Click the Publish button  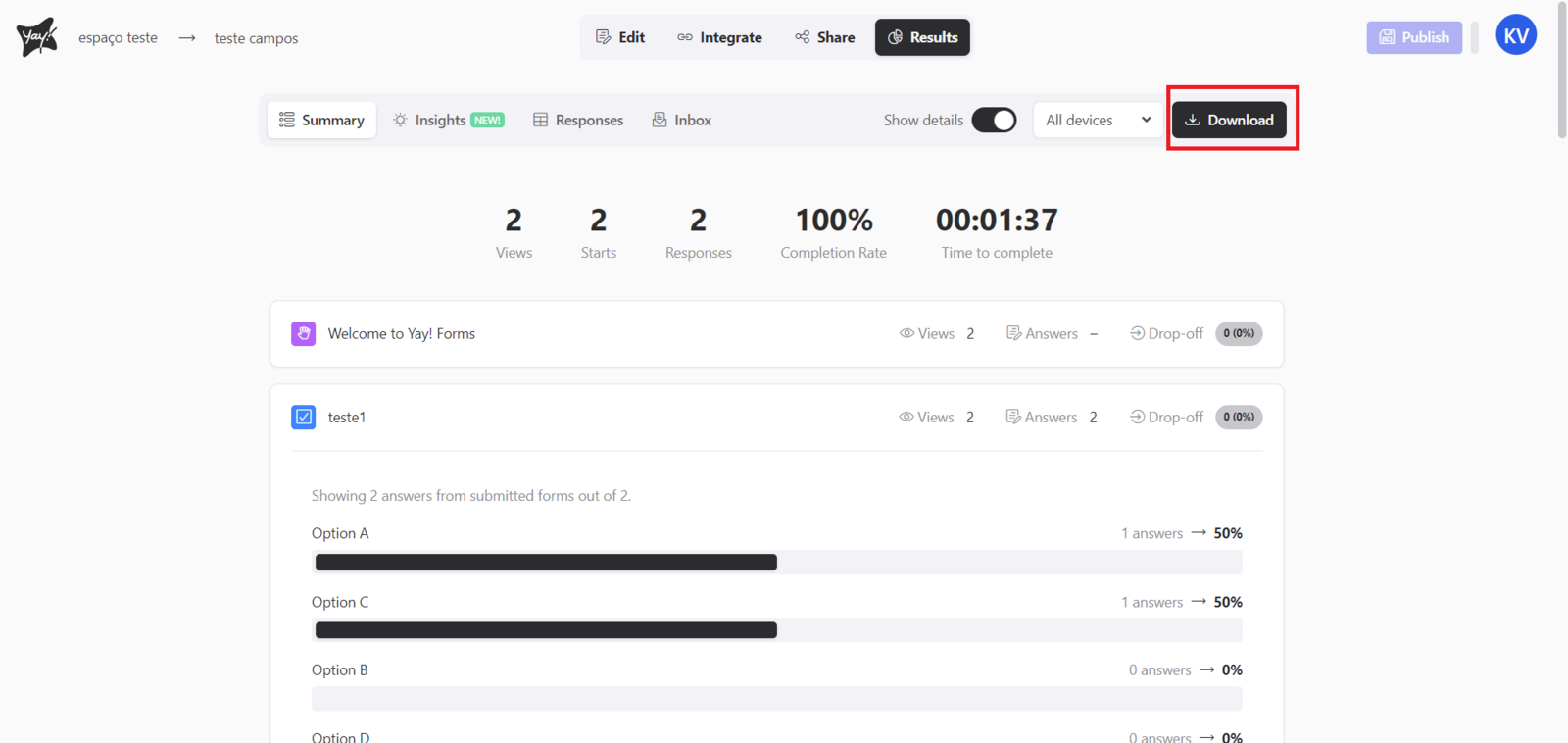tap(1414, 37)
